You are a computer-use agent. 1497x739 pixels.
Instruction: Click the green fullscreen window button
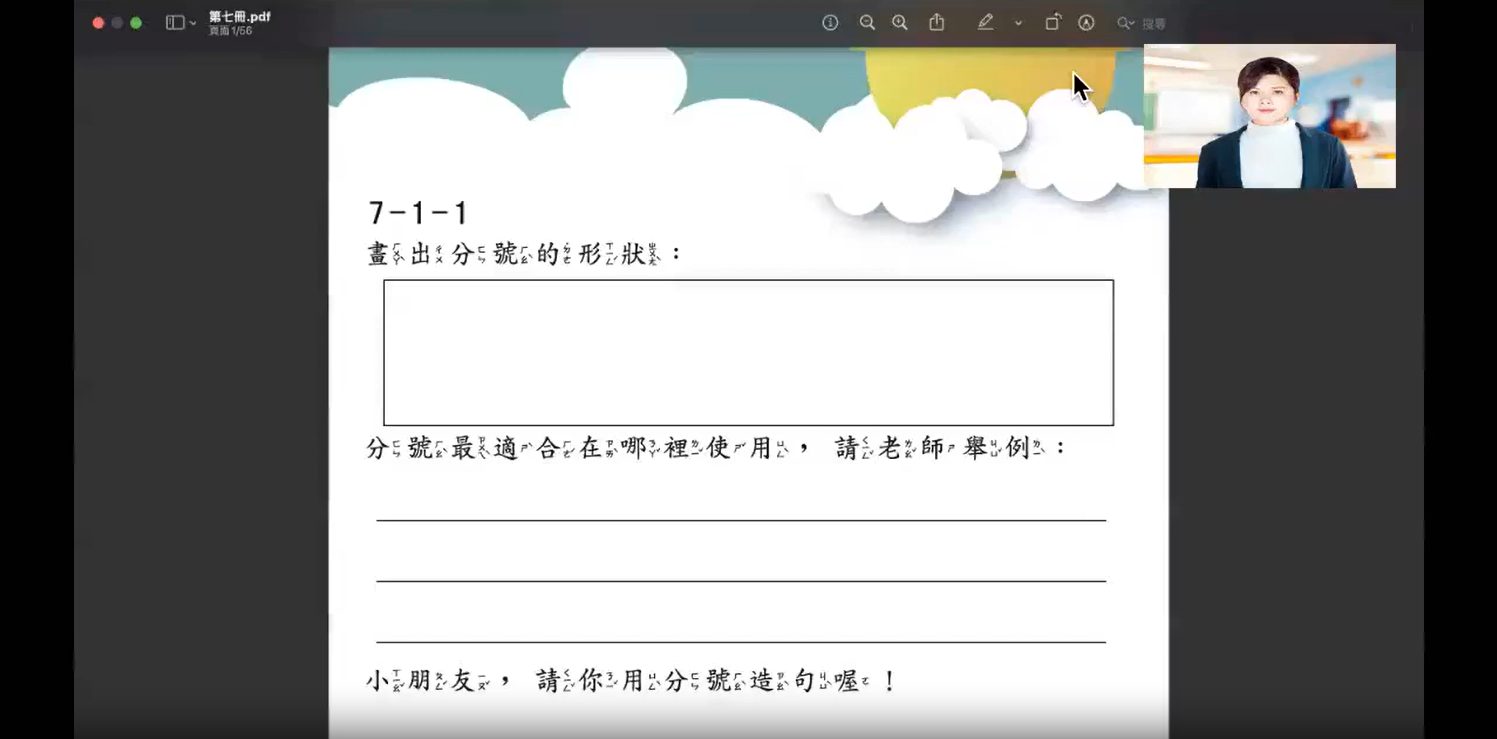136,23
